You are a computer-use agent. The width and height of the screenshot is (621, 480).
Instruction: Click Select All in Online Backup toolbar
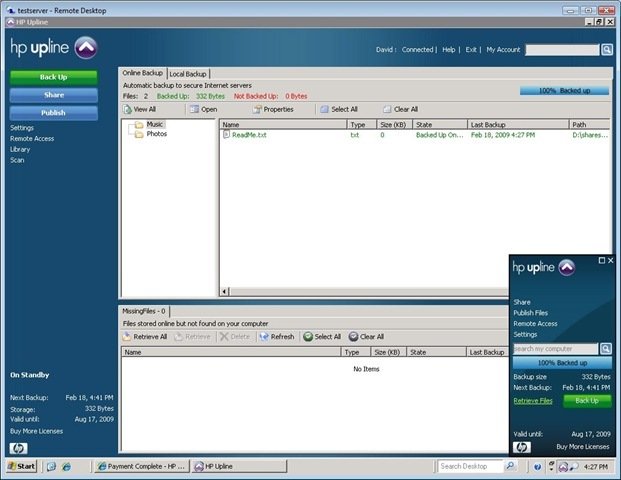339,109
